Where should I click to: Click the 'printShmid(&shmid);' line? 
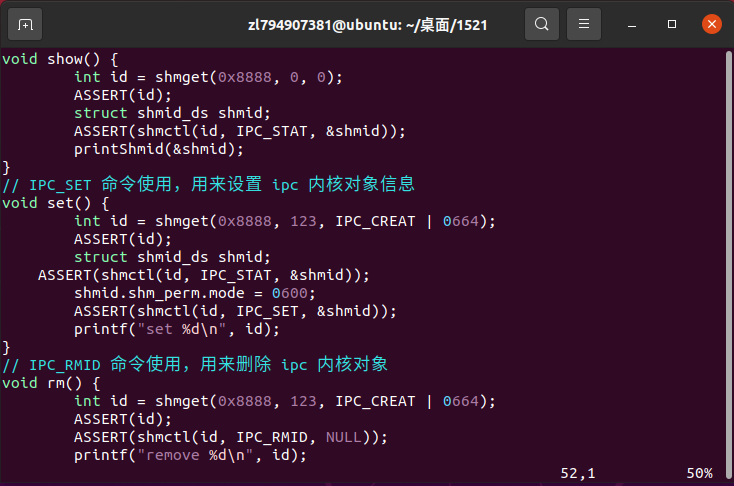pyautogui.click(x=159, y=149)
